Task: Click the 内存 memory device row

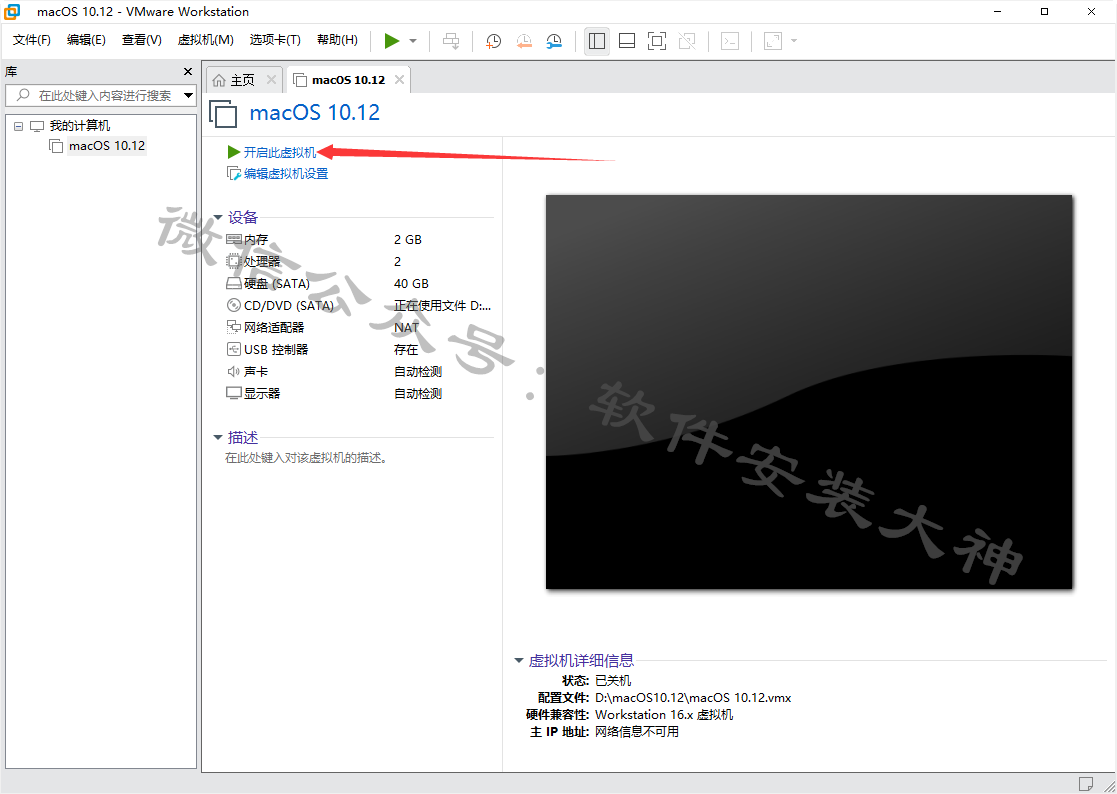Action: [358, 240]
